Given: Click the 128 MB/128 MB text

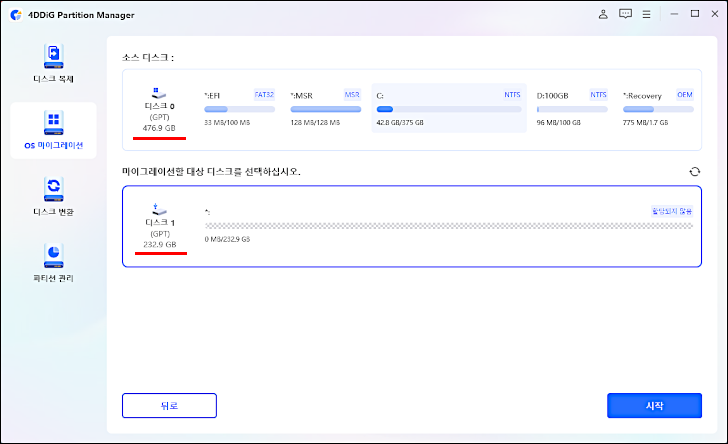Looking at the screenshot, I should [315, 123].
